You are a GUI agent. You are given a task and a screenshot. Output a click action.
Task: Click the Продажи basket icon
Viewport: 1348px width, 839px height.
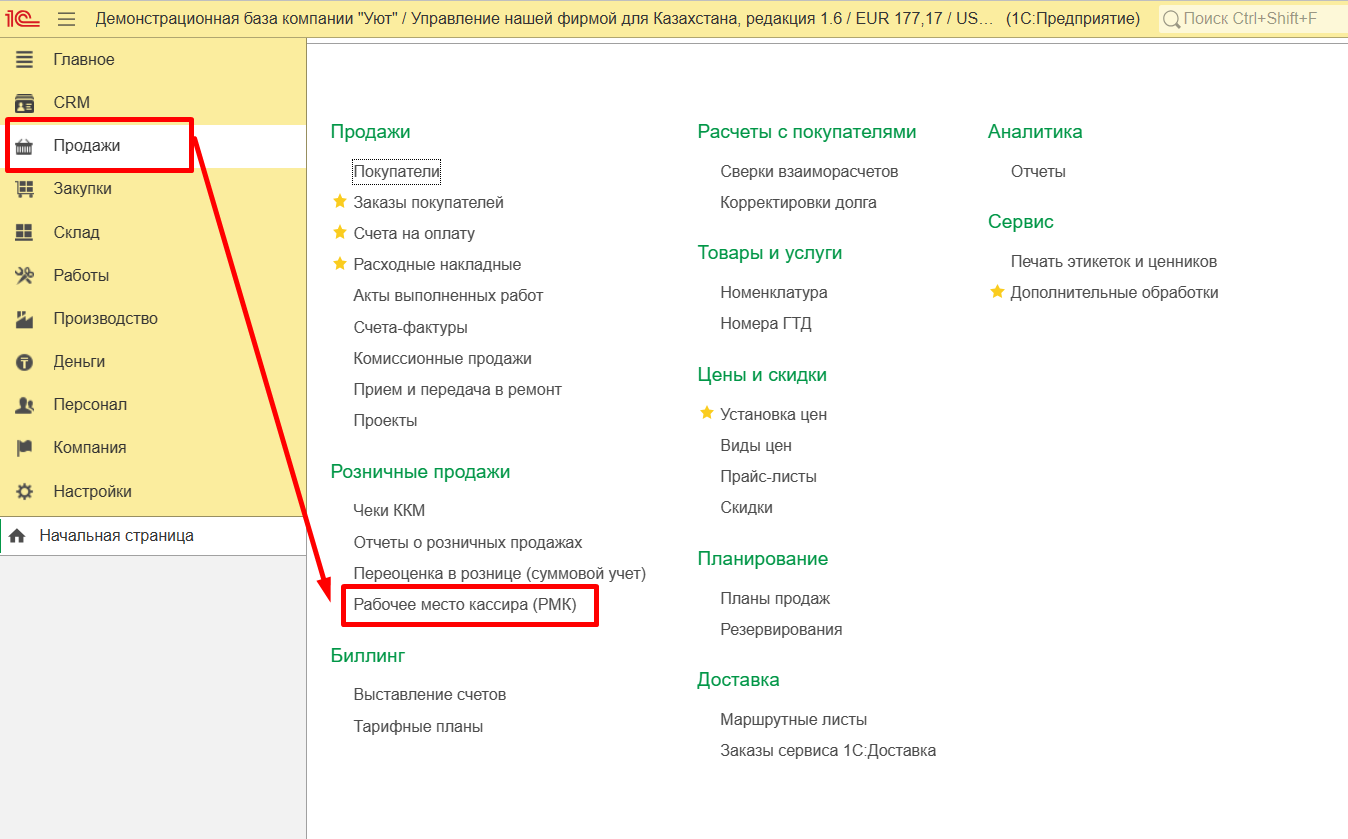[x=24, y=146]
